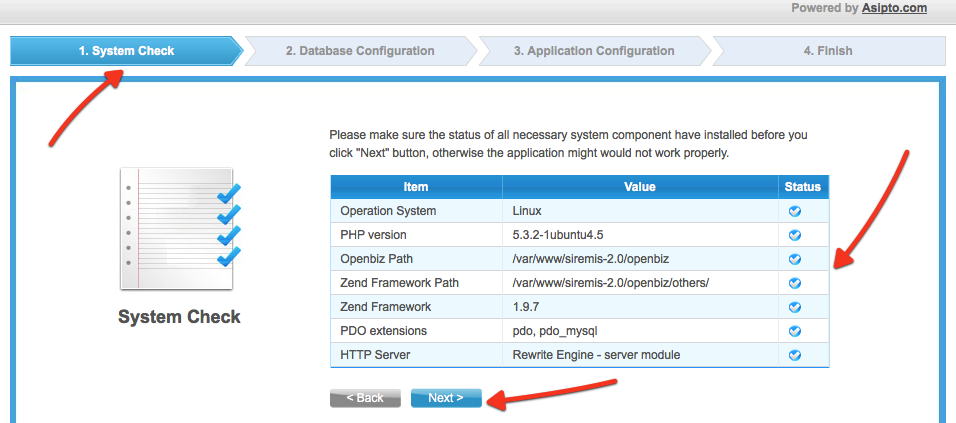Viewport: 956px width, 423px height.
Task: Jump to the 4. Finish step
Action: point(828,51)
